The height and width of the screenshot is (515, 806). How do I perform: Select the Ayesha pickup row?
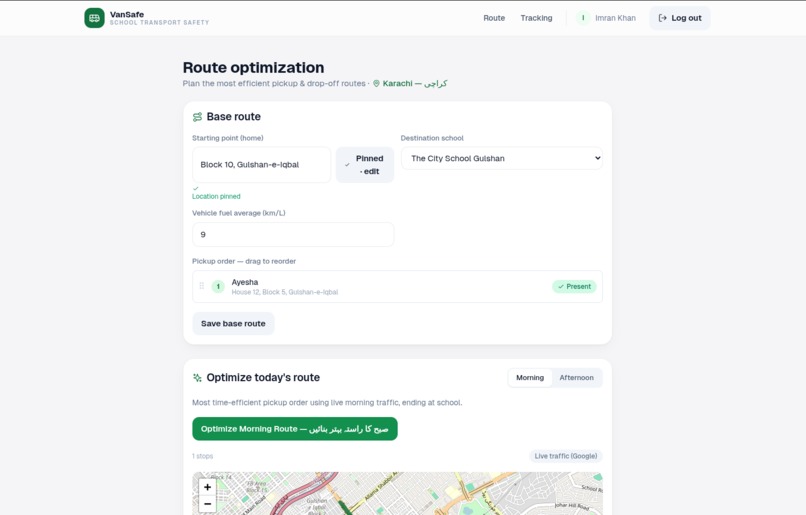(x=397, y=286)
